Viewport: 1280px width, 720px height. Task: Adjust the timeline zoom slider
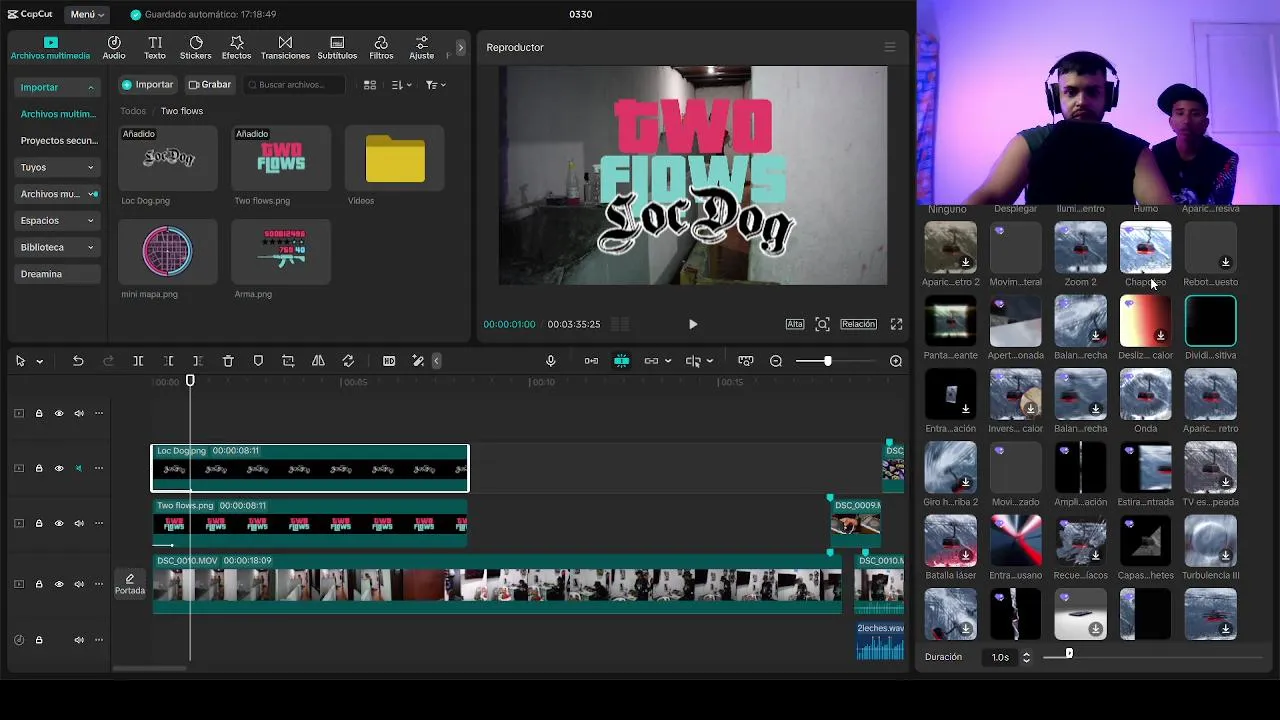coord(827,361)
